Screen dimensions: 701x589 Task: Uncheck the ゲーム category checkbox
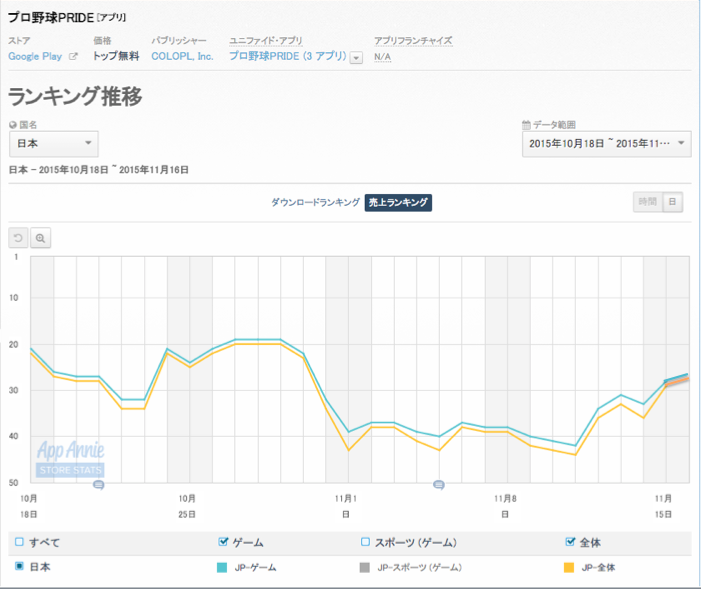(x=223, y=542)
